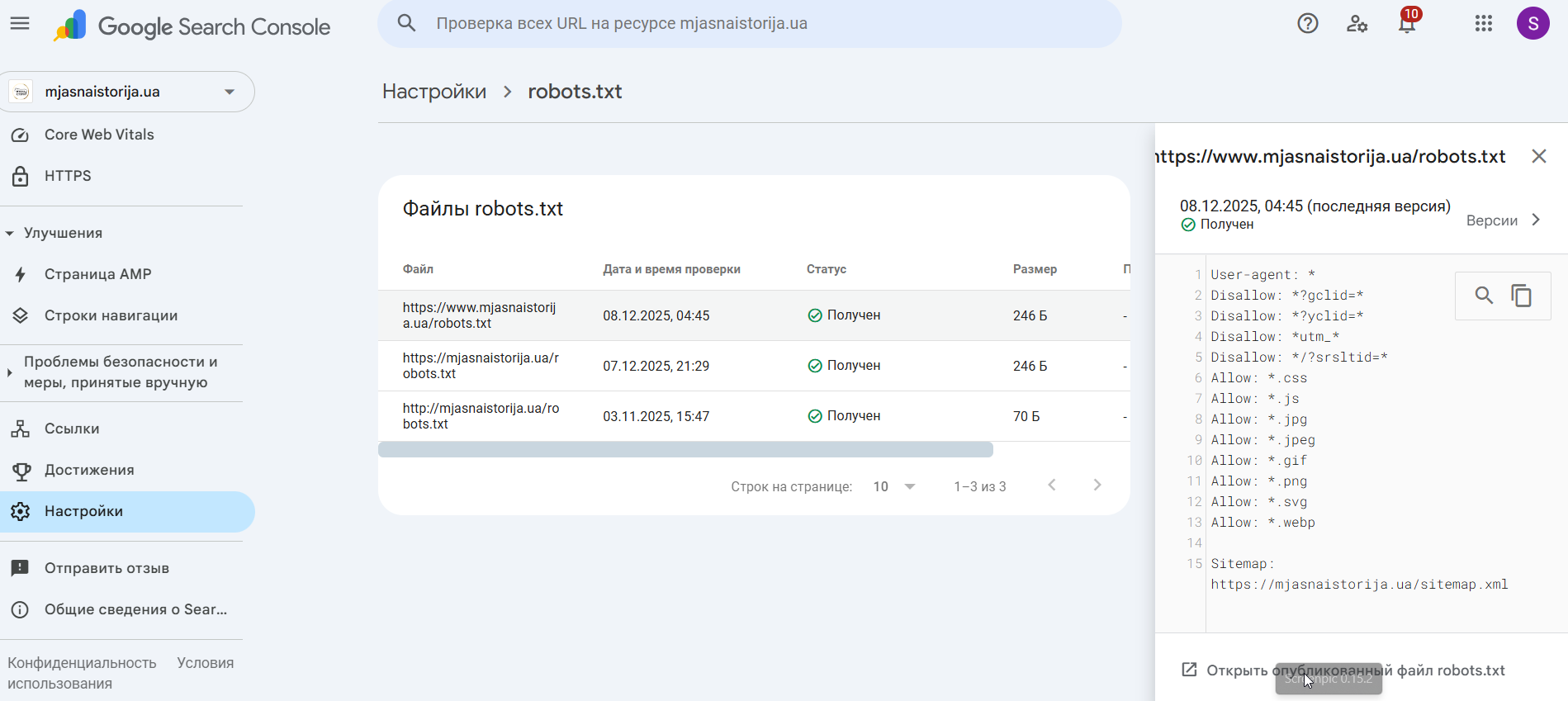Click the 'User-agent: *' line
Viewport: 1568px width, 701px height.
pyautogui.click(x=1263, y=275)
